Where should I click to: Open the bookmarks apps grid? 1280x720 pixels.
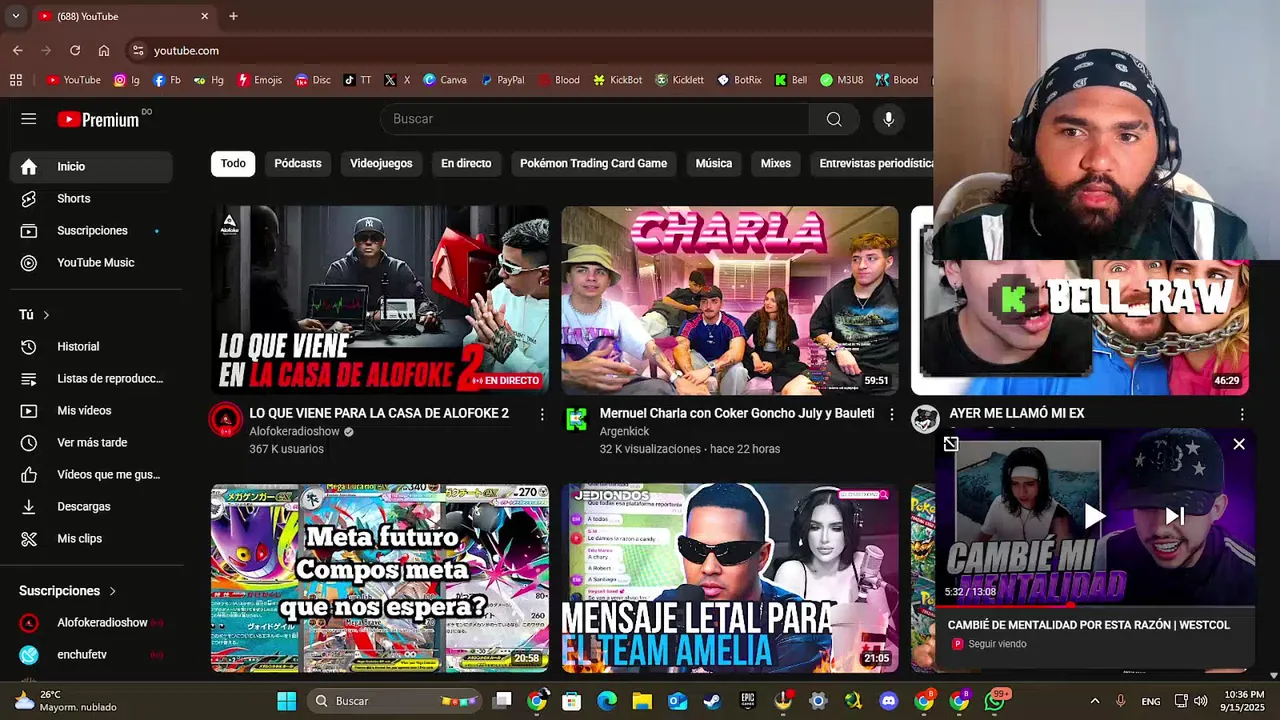click(16, 80)
